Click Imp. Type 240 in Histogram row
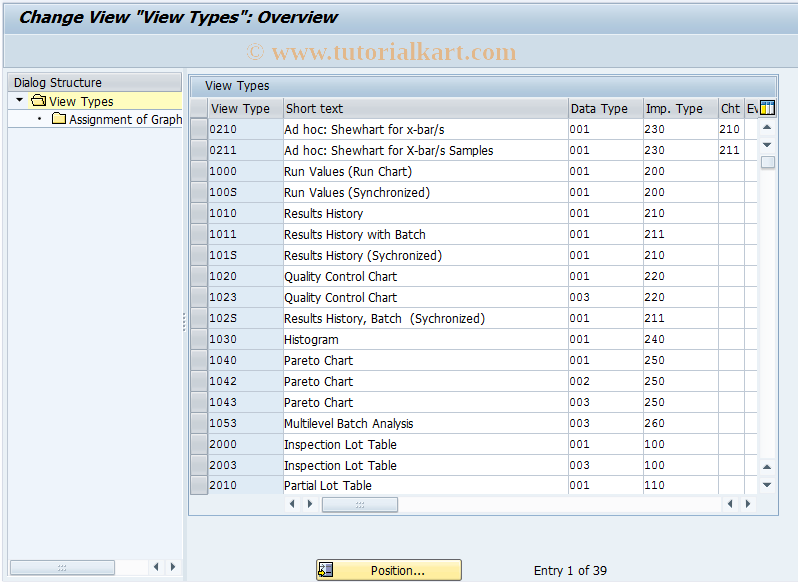The image size is (798, 582). pyautogui.click(x=680, y=339)
